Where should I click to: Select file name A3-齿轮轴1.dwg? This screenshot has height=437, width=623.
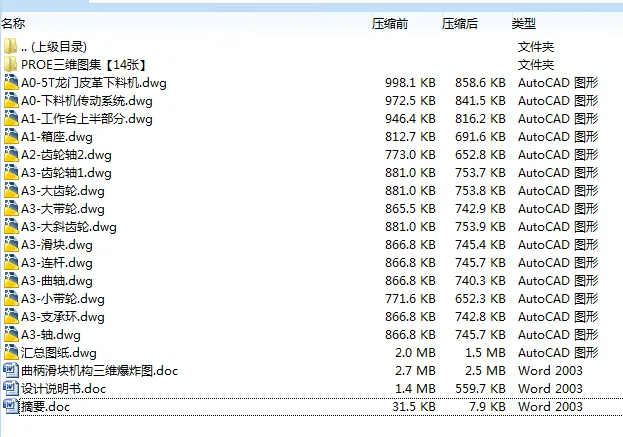66,173
